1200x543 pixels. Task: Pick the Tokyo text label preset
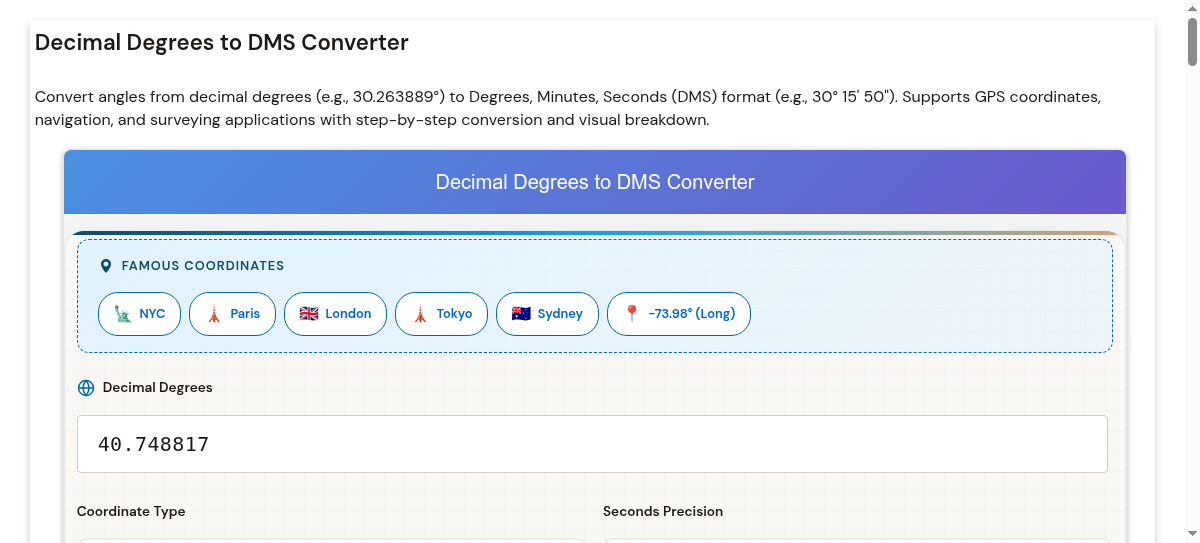pos(454,314)
